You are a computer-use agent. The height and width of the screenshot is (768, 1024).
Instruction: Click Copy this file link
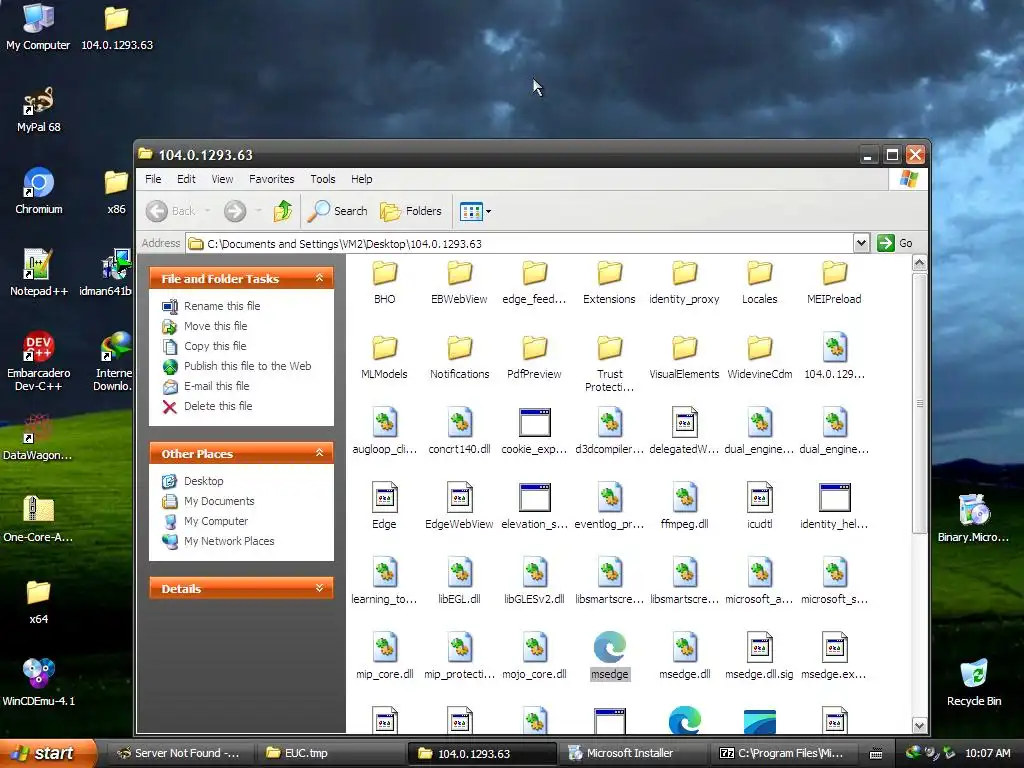coord(215,346)
